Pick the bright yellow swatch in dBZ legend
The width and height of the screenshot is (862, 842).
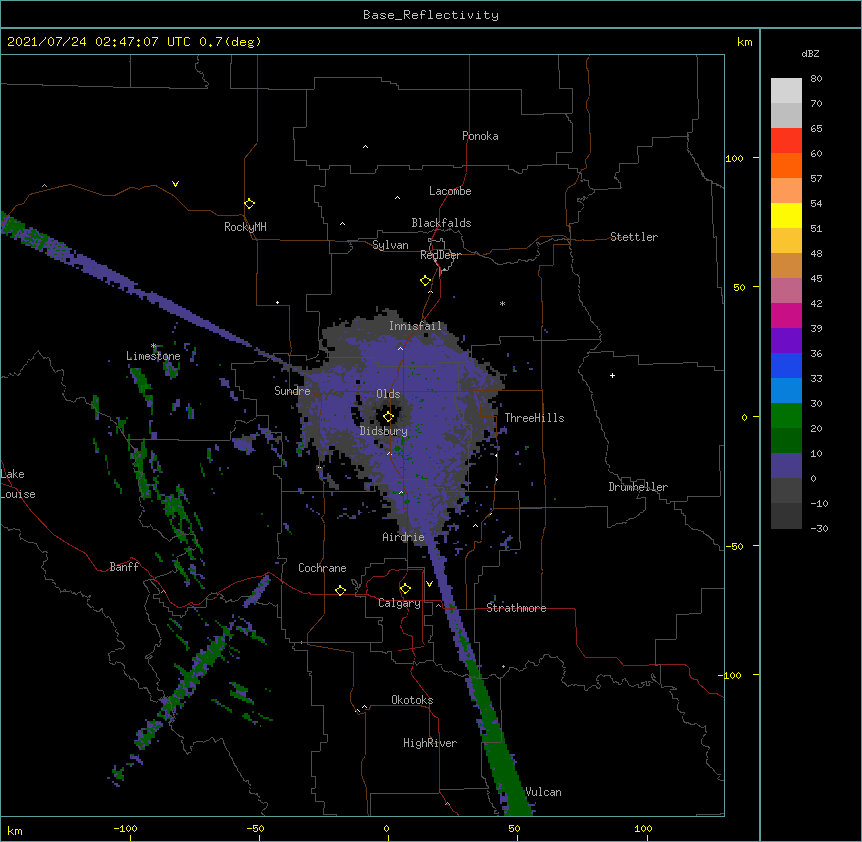click(x=786, y=215)
